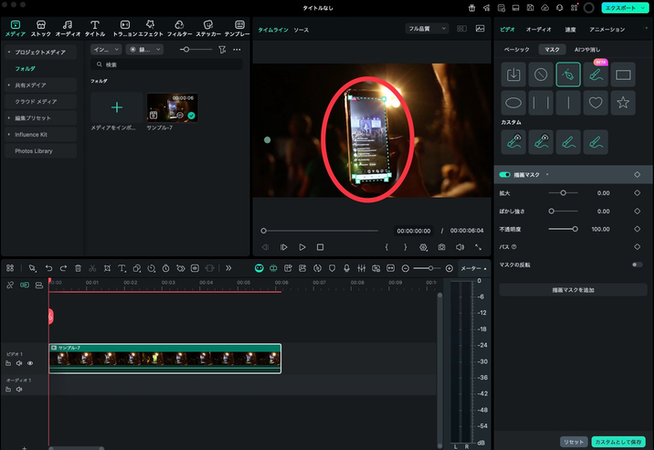Screen dimensions: 654x450
Task: Open the filter icon in media panel
Action: pos(222,50)
